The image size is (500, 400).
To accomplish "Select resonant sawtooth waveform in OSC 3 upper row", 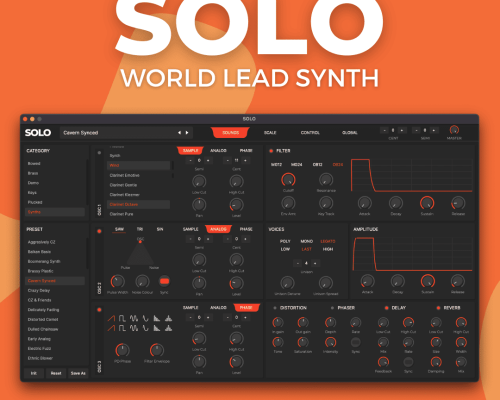I will coord(157,318).
